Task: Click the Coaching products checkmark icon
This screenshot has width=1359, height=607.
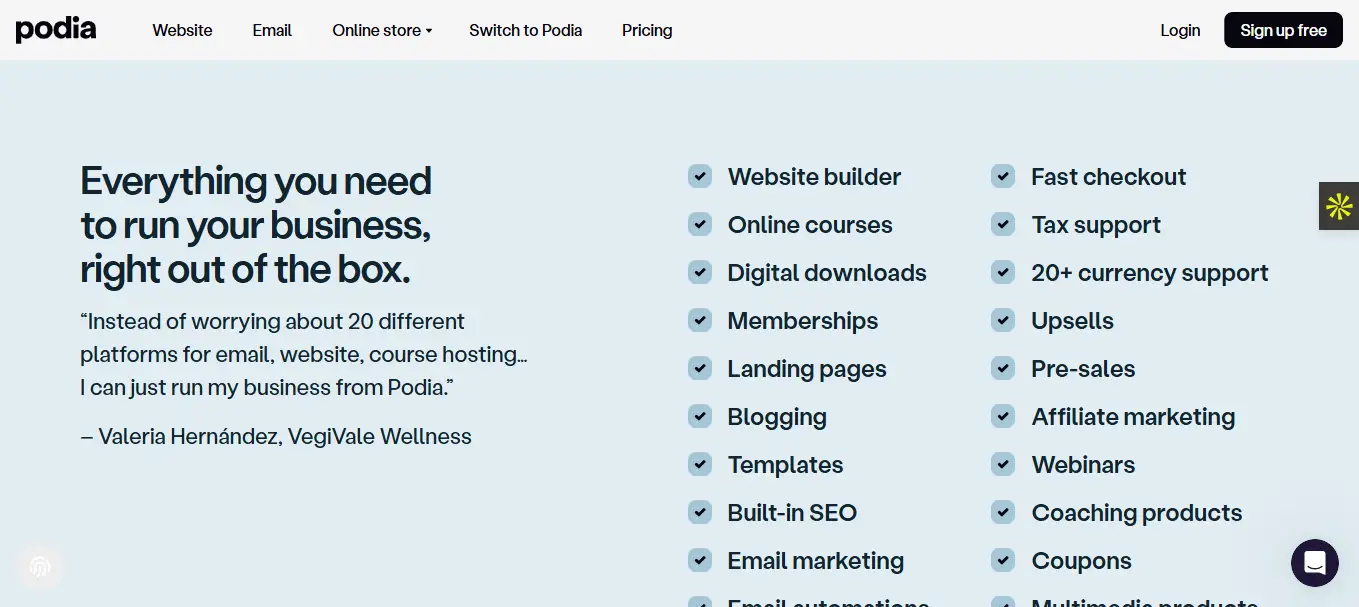Action: 1003,513
